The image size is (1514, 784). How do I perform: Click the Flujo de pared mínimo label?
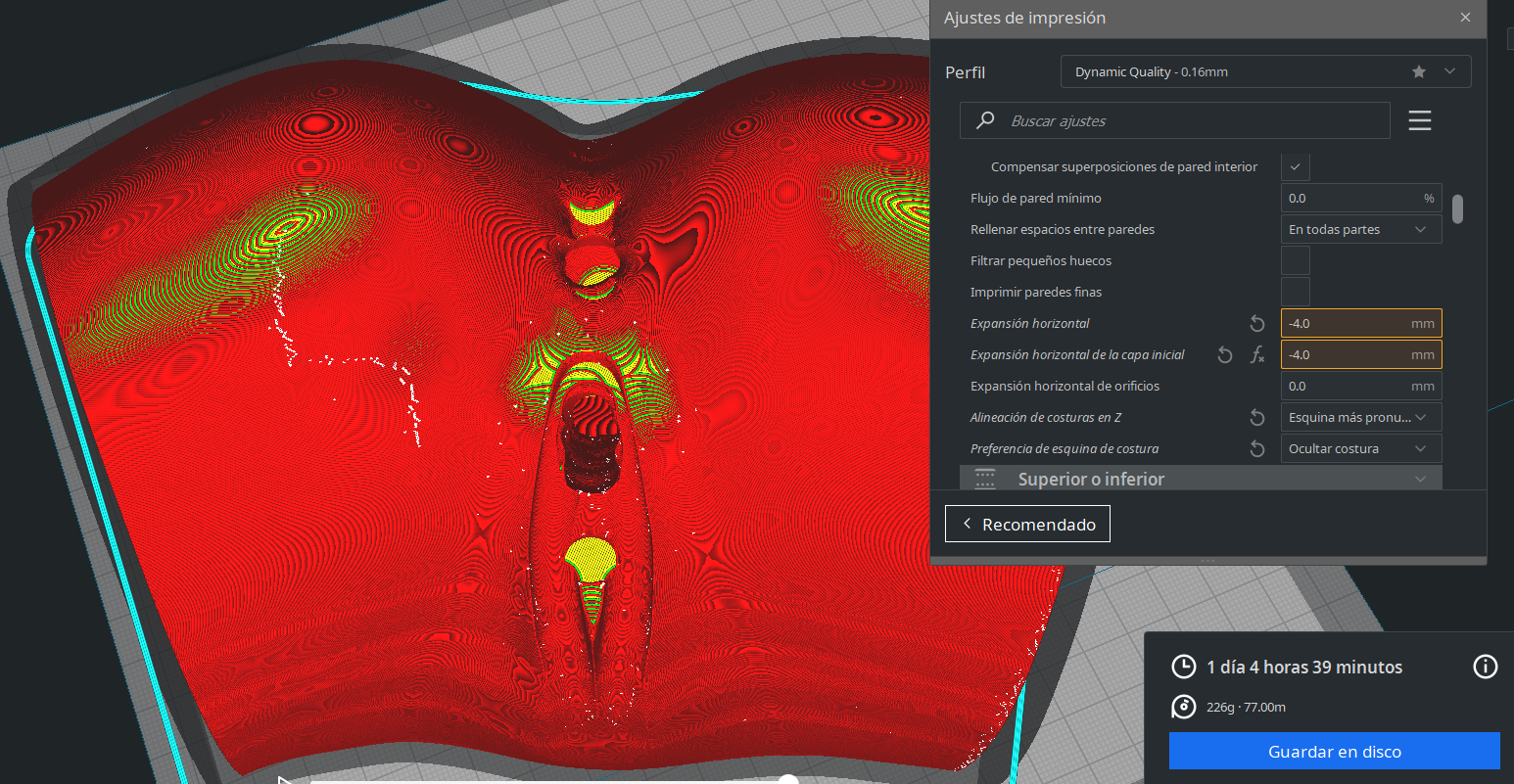point(1035,198)
